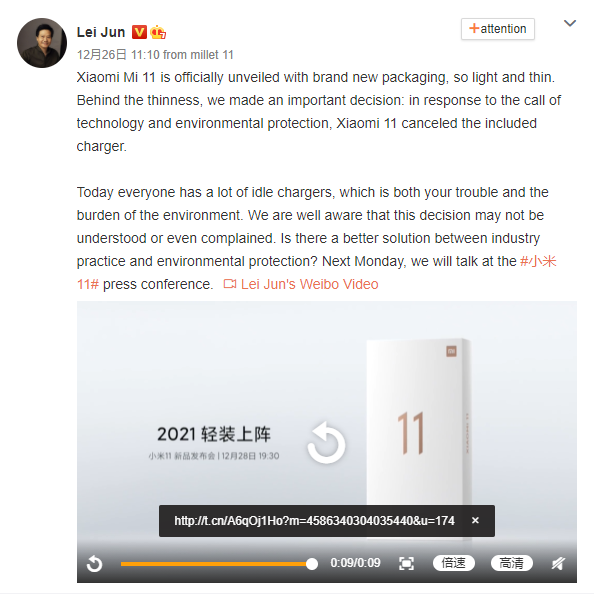
Task: Follow with the +attention button
Action: 498,29
